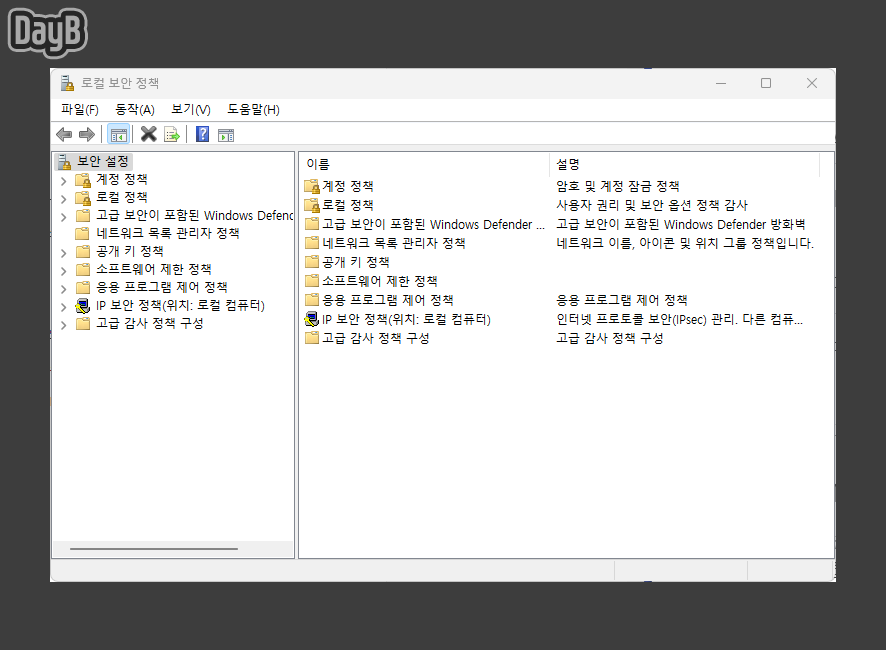Click 로컬 정책 folder icon in tree
Screen dimensions: 886x650
[x=82, y=198]
